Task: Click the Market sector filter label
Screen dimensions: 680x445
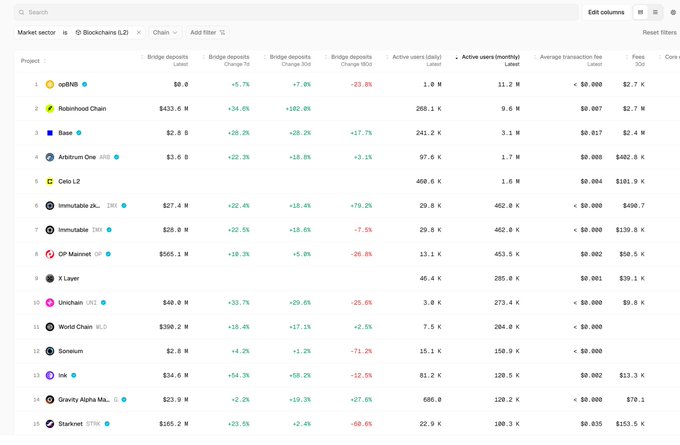Action: (x=36, y=33)
